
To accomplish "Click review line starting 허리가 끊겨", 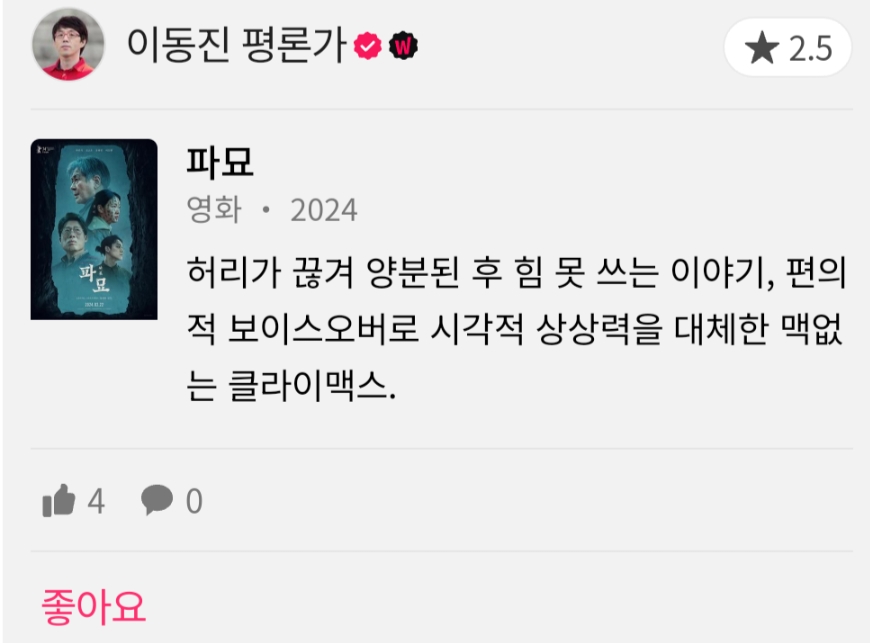I will [x=516, y=272].
